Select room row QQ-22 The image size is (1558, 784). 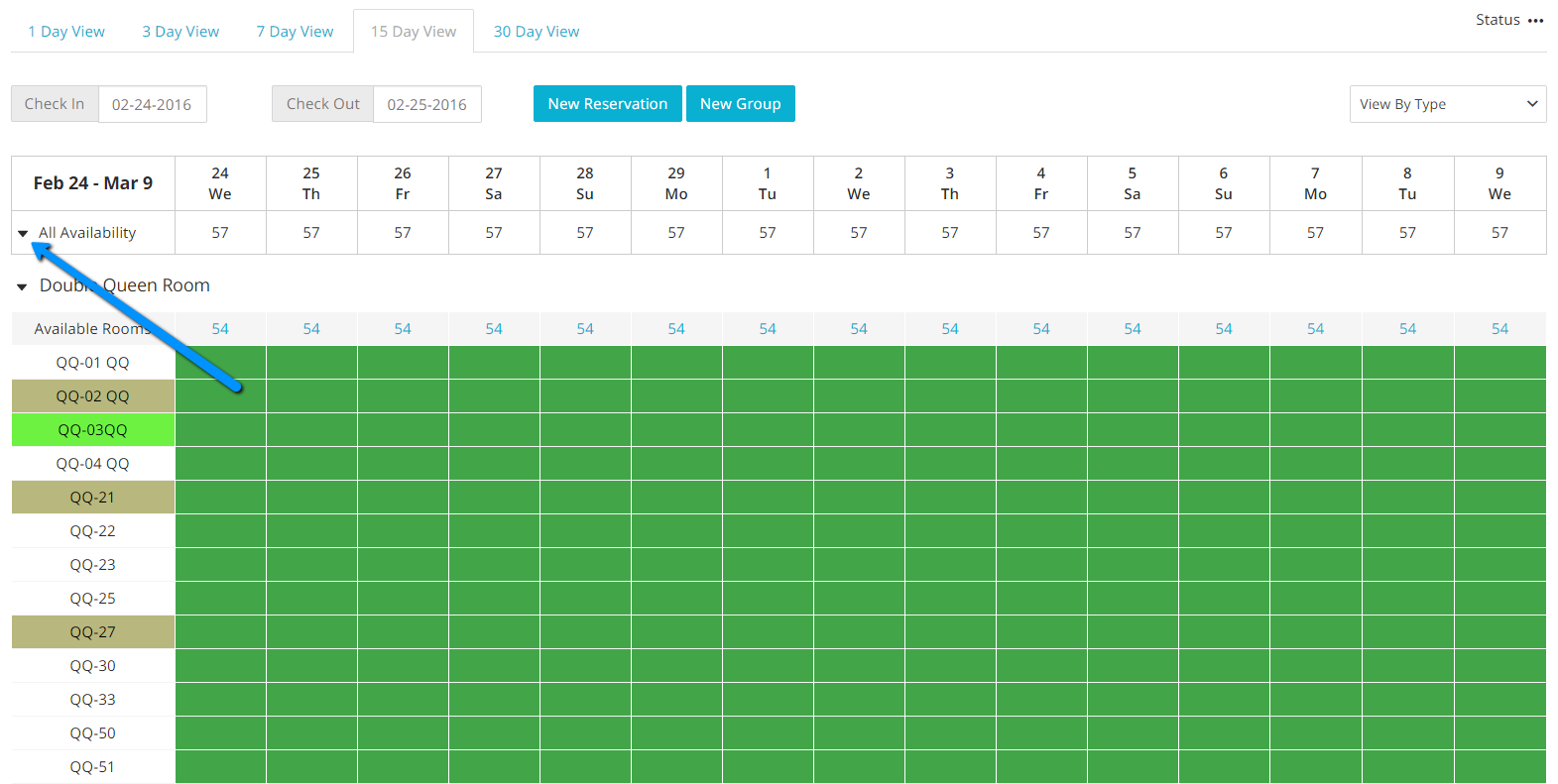[x=93, y=531]
